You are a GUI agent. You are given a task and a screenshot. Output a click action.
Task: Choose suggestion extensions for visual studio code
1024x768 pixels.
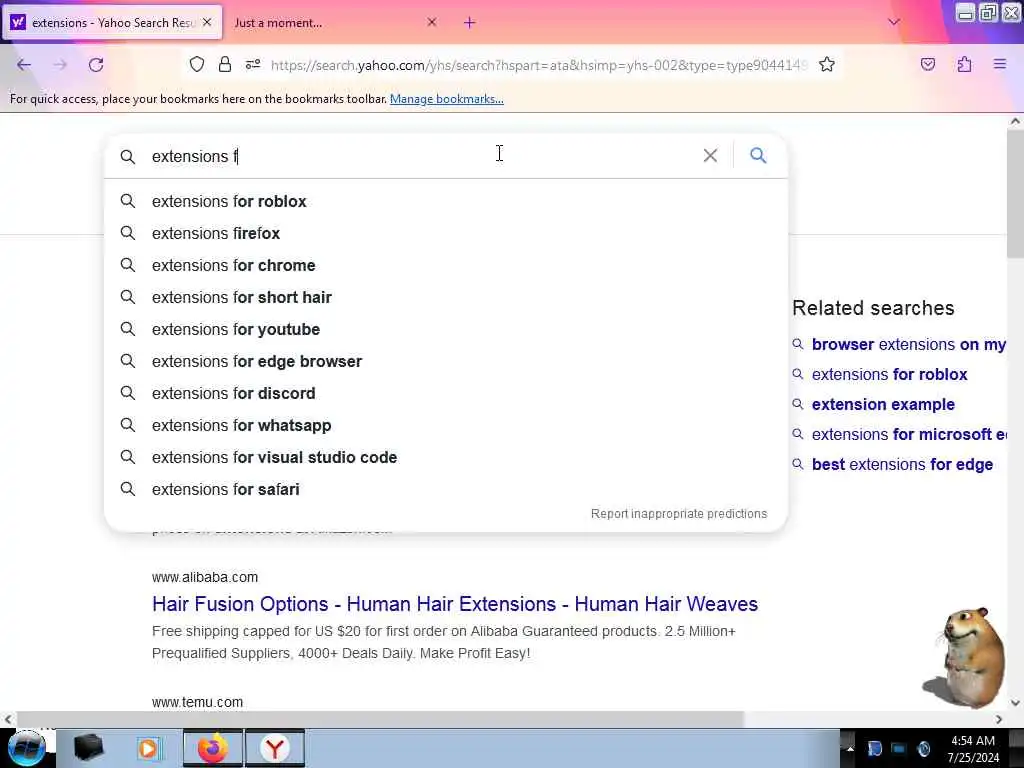[x=446, y=457]
